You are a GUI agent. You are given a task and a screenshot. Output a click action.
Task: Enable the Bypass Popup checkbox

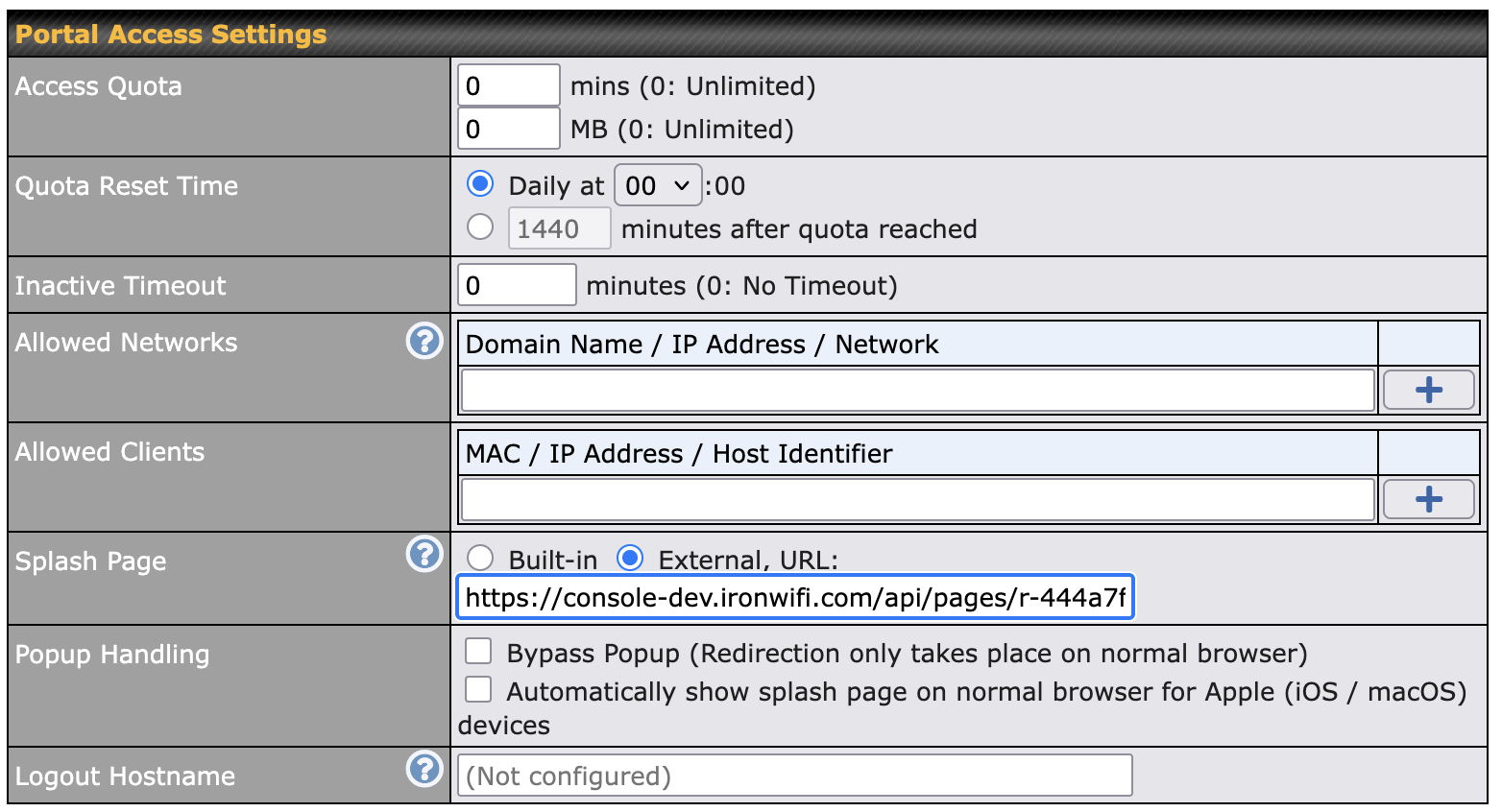478,652
